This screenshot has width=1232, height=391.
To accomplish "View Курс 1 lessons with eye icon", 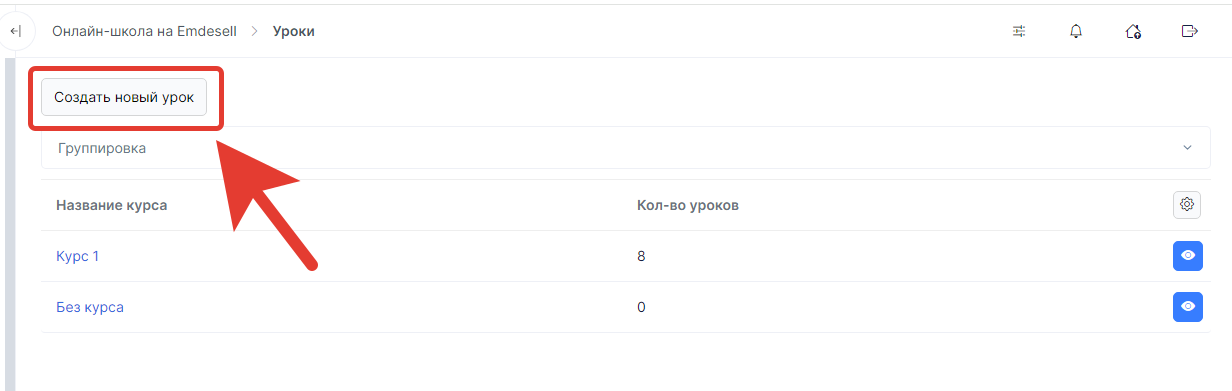I will pyautogui.click(x=1187, y=256).
